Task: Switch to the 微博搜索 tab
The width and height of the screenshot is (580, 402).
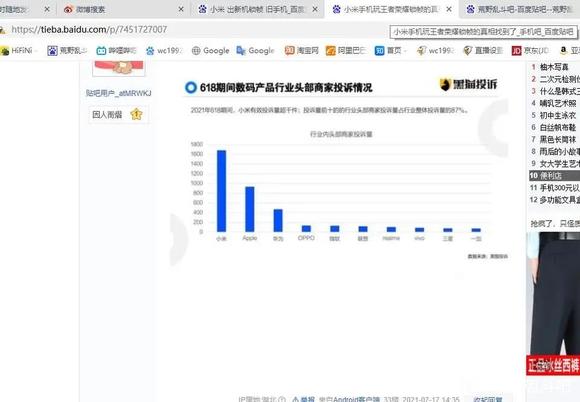Action: click(124, 9)
